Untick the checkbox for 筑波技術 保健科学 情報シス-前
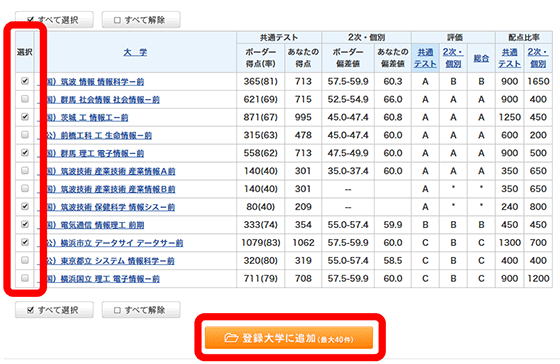 click(25, 206)
